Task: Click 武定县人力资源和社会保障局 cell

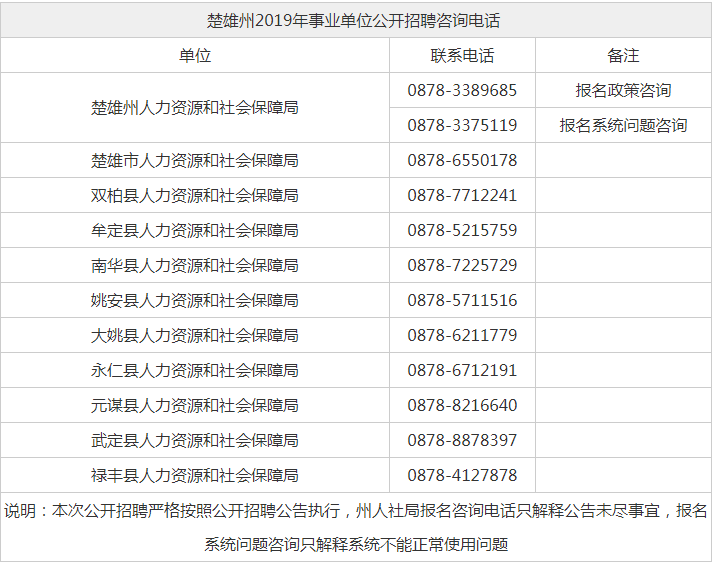Action: coord(195,440)
